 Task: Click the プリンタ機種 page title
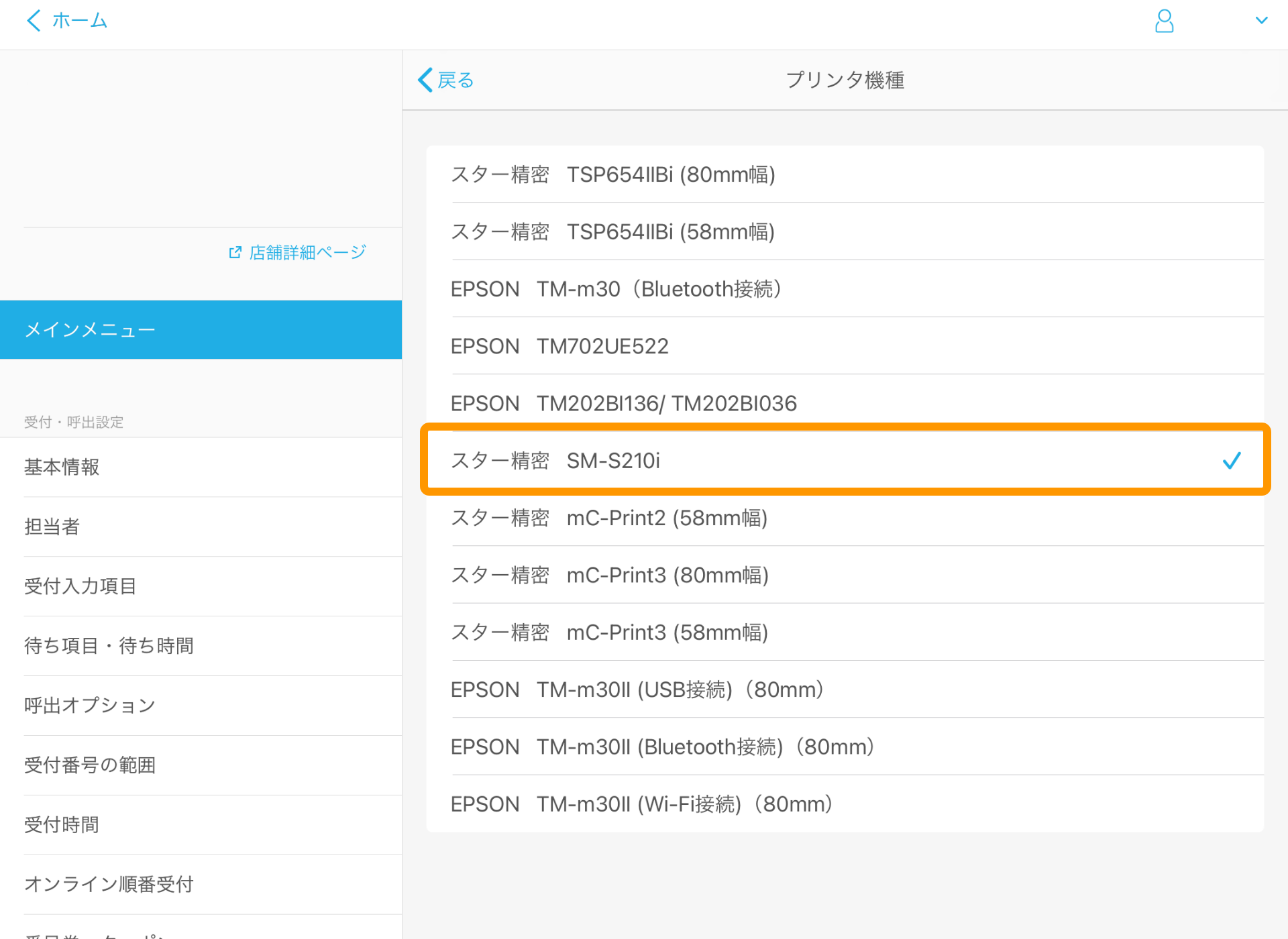pyautogui.click(x=845, y=80)
